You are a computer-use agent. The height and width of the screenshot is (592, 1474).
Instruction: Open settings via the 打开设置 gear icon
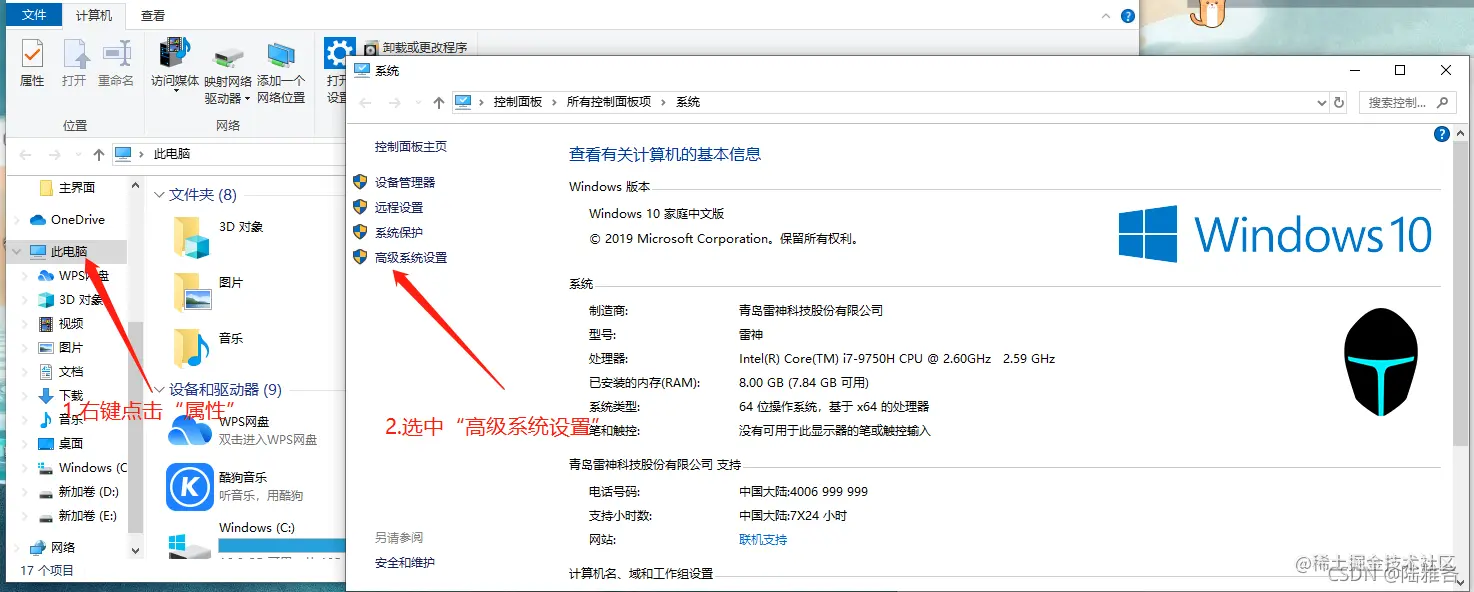point(339,50)
